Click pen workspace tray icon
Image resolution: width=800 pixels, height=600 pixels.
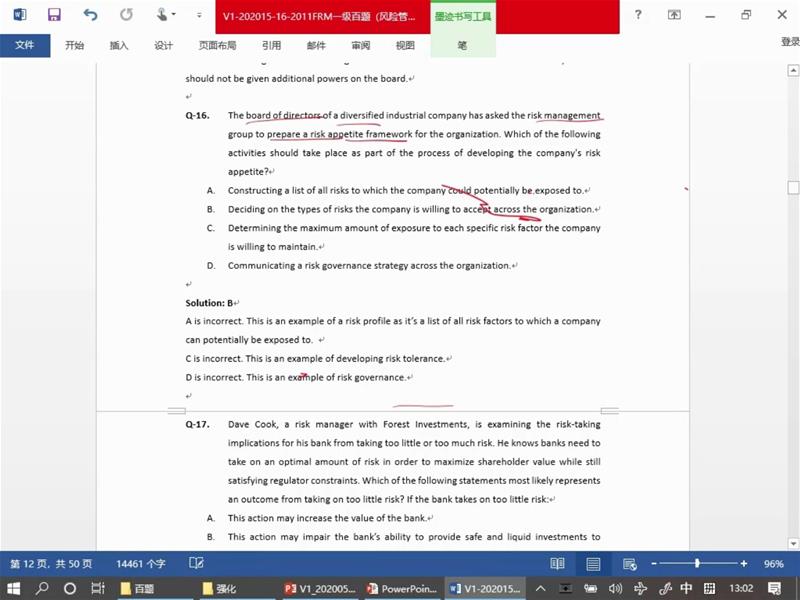pos(664,588)
